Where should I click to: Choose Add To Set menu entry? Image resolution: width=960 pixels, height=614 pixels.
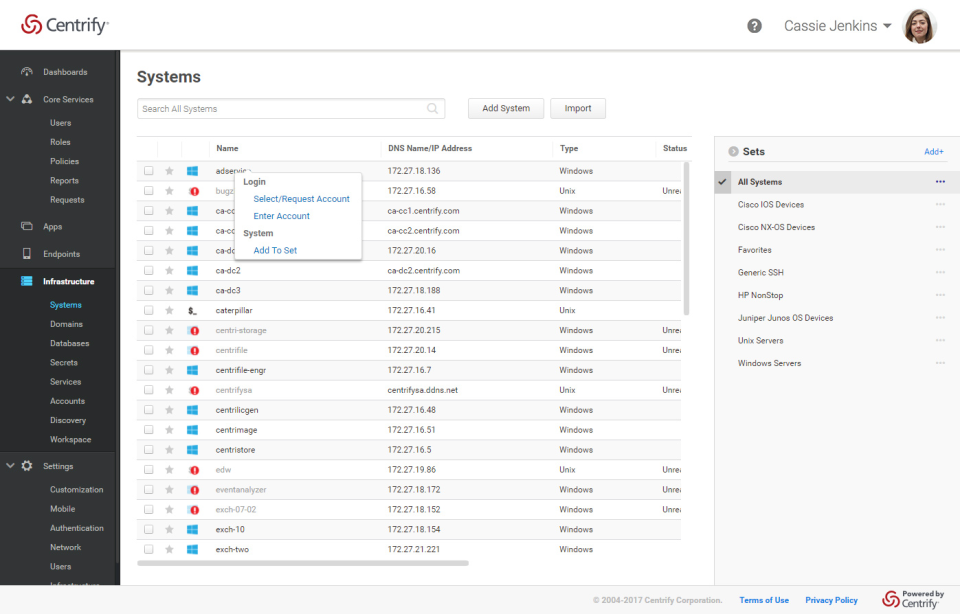pyautogui.click(x=275, y=250)
